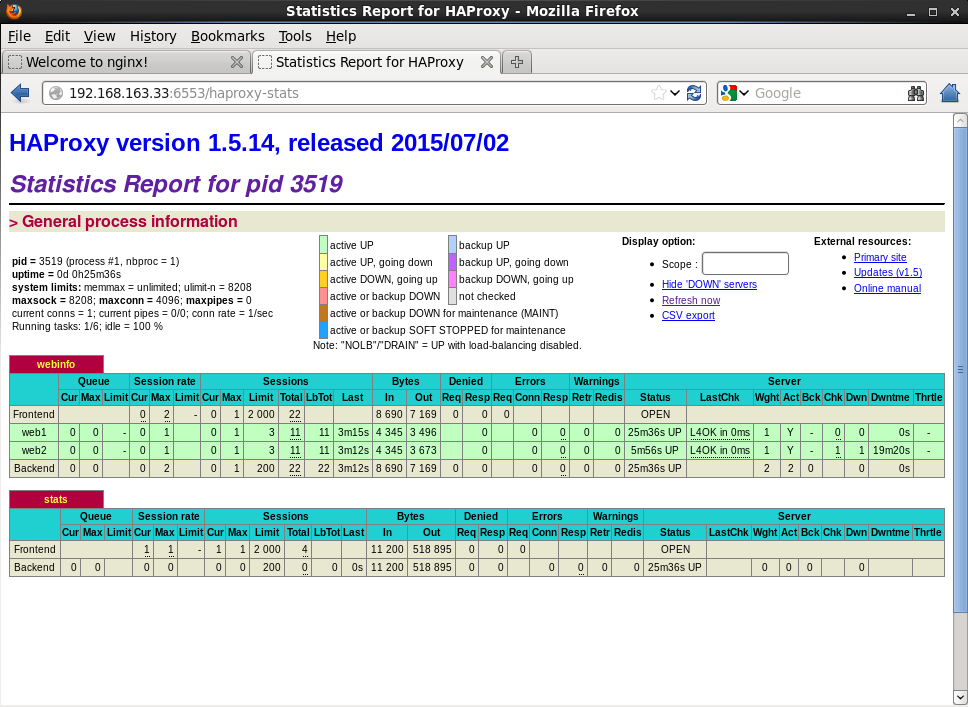The height and width of the screenshot is (707, 968).
Task: Open the History menu
Action: [153, 36]
